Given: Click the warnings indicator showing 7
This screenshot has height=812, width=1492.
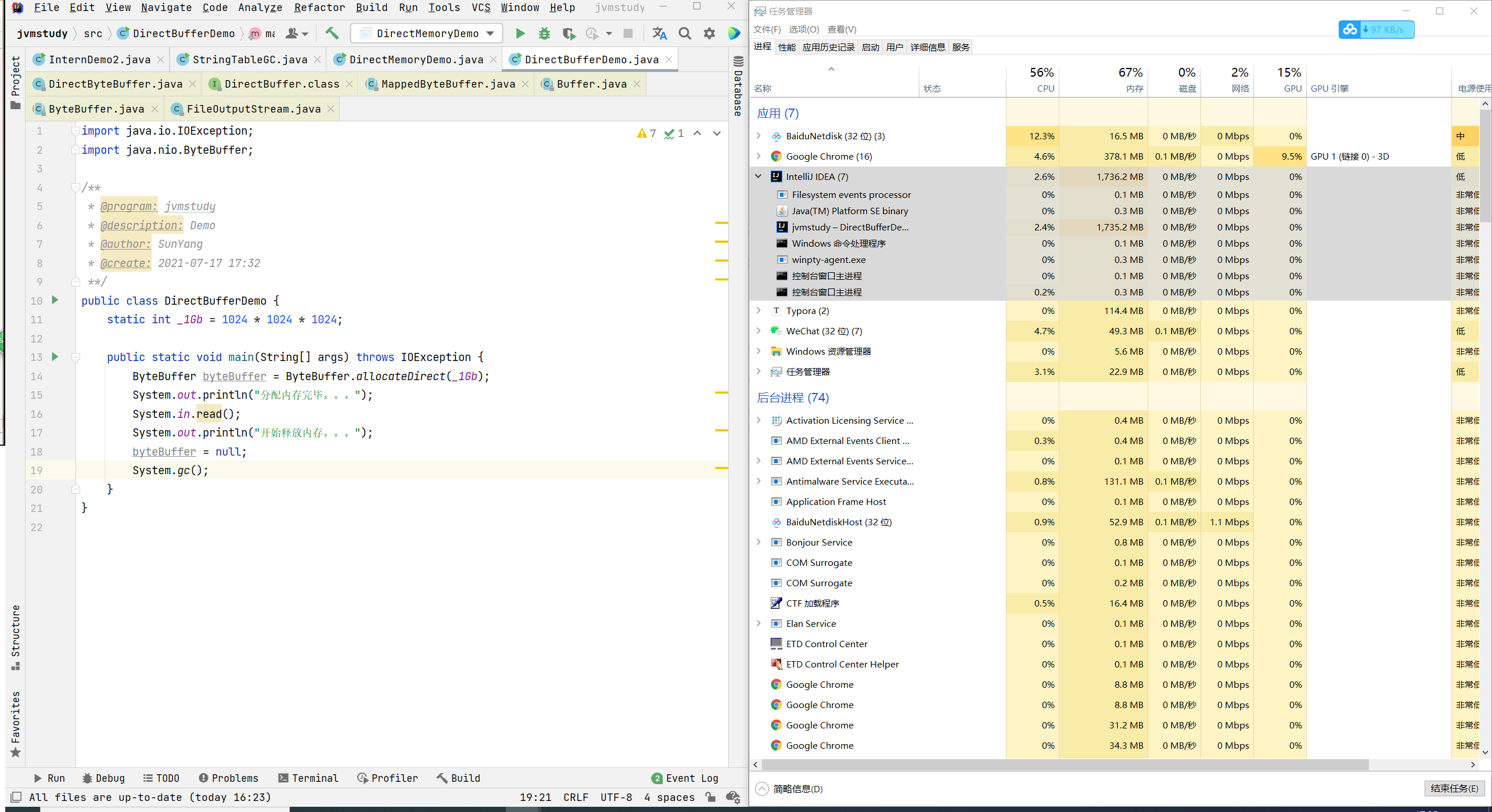Looking at the screenshot, I should coord(646,133).
